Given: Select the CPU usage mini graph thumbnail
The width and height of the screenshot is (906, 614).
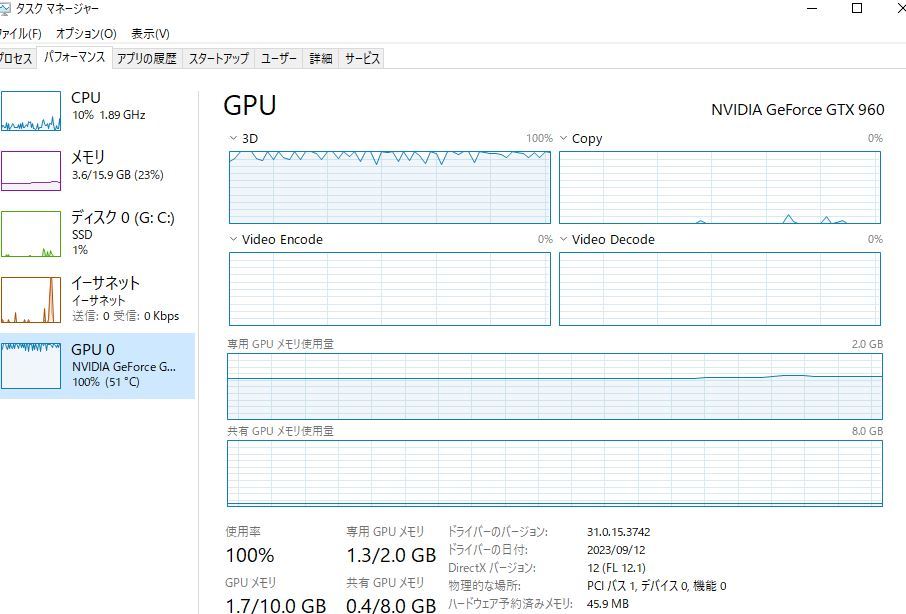Looking at the screenshot, I should click(31, 111).
